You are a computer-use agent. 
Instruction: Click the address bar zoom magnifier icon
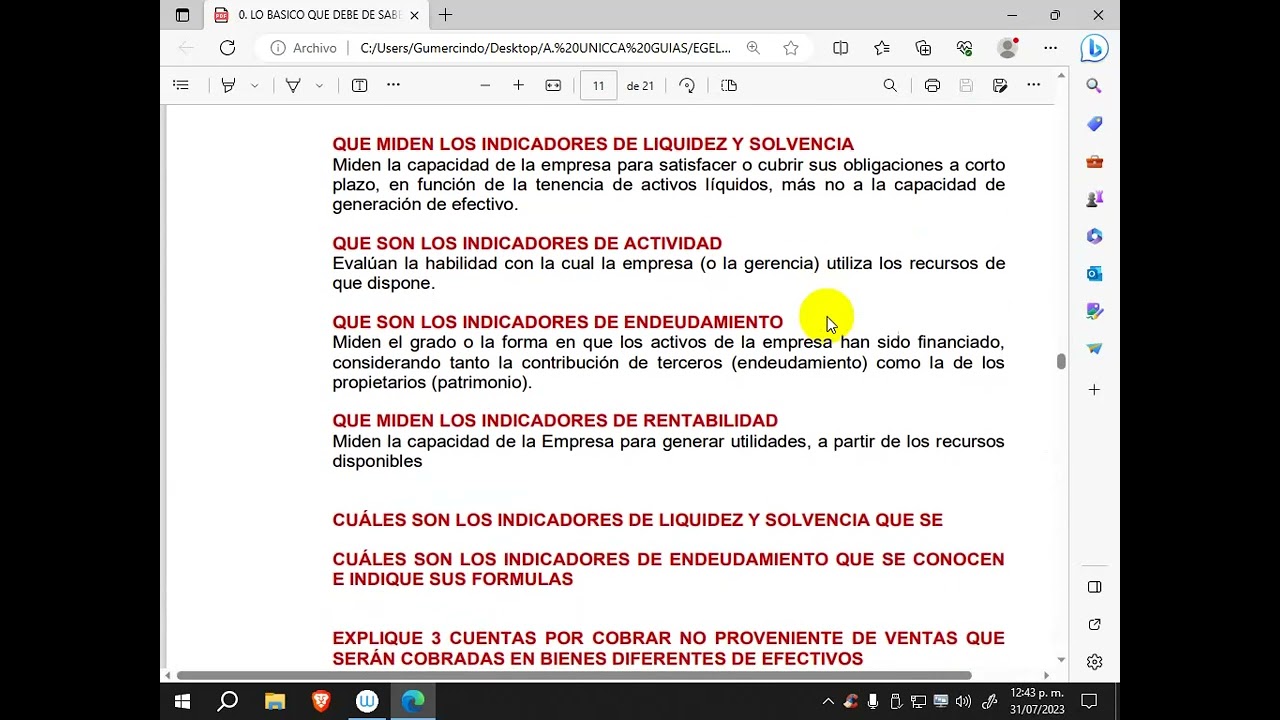click(753, 48)
